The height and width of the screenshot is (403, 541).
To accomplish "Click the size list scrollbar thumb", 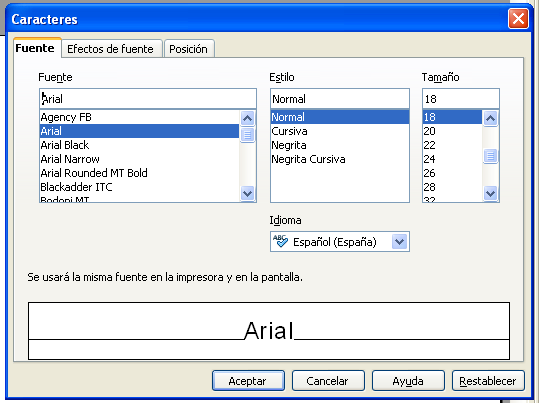I will [490, 156].
